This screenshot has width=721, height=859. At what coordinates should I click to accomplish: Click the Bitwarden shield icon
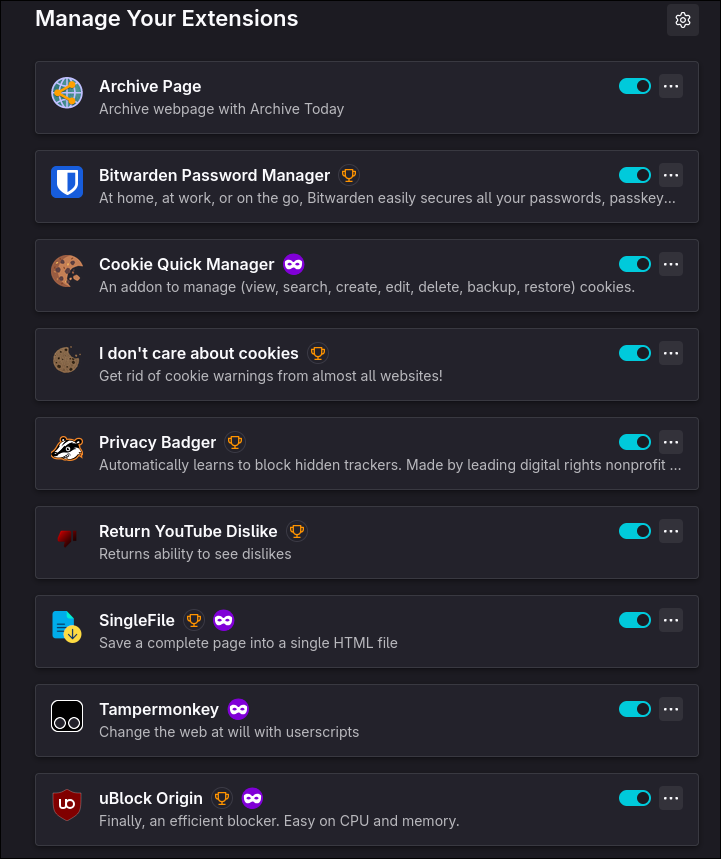[67, 182]
